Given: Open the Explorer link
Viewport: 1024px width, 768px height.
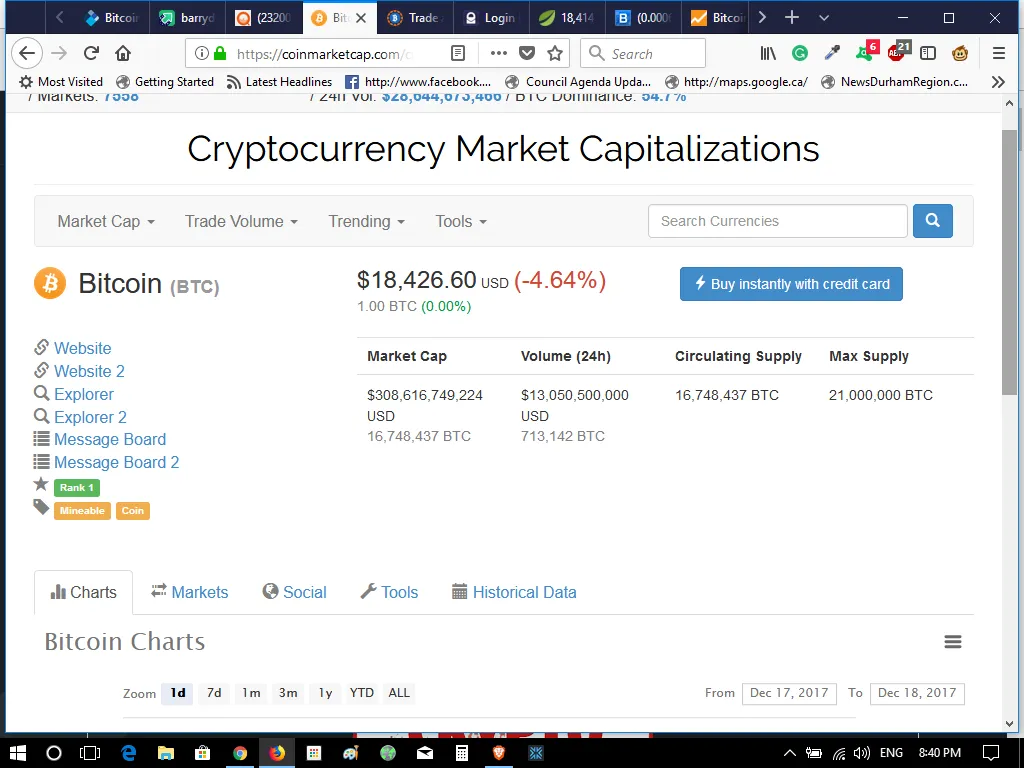Looking at the screenshot, I should [x=84, y=394].
